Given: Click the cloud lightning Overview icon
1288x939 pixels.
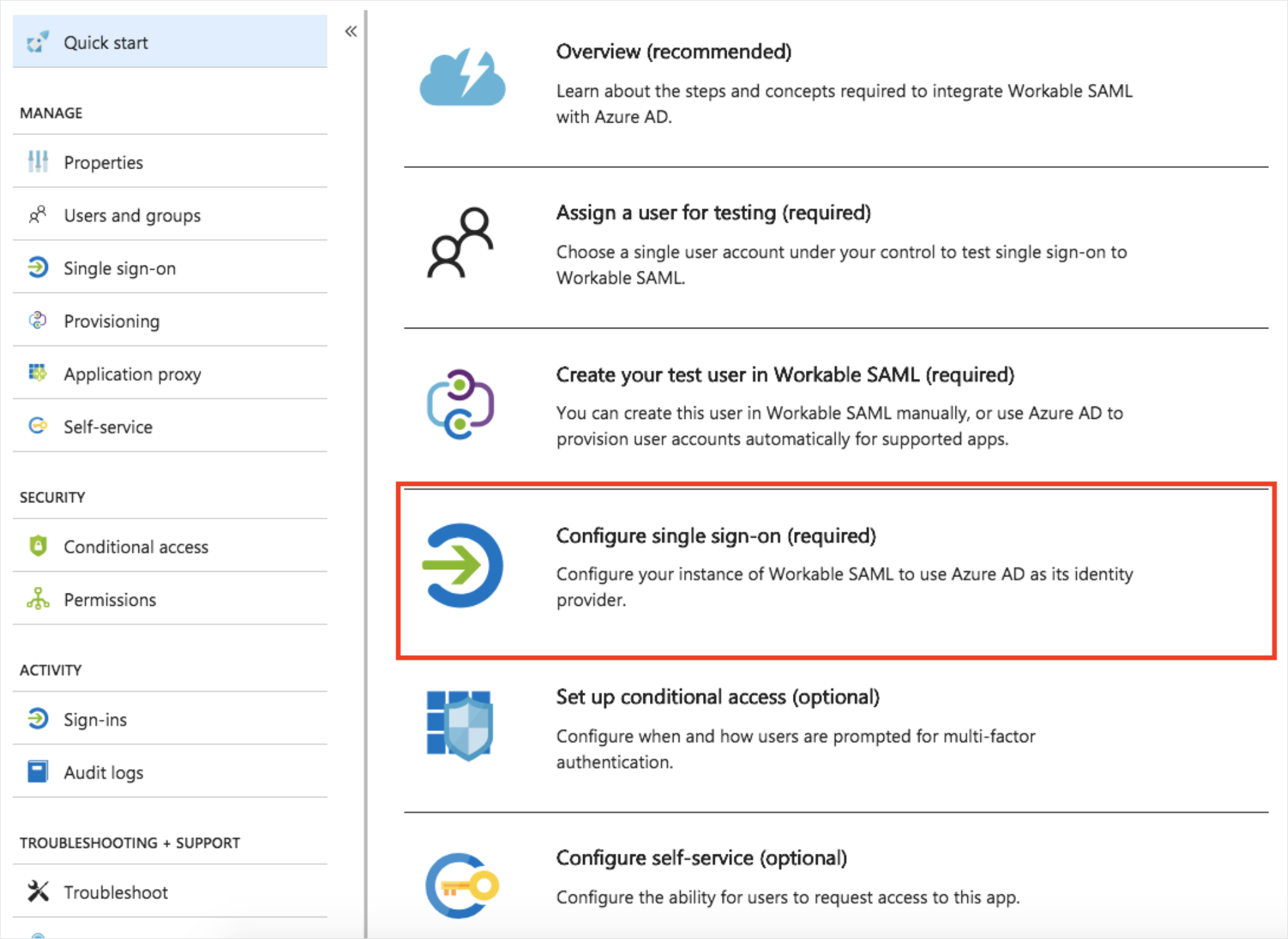Looking at the screenshot, I should pyautogui.click(x=462, y=77).
